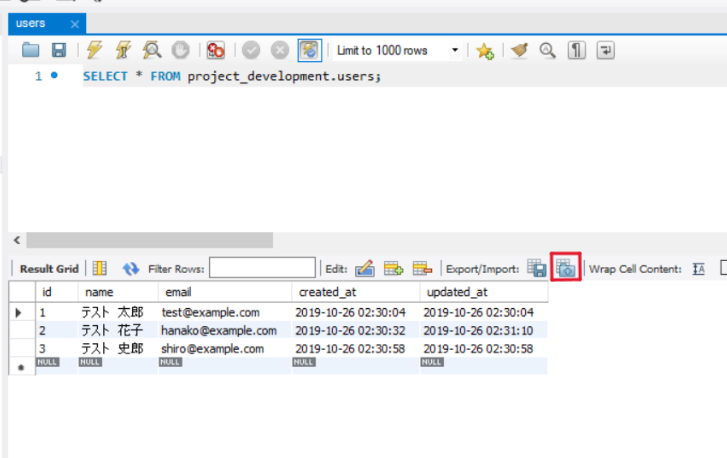Save the SQL script to file
The height and width of the screenshot is (458, 727).
pos(59,50)
